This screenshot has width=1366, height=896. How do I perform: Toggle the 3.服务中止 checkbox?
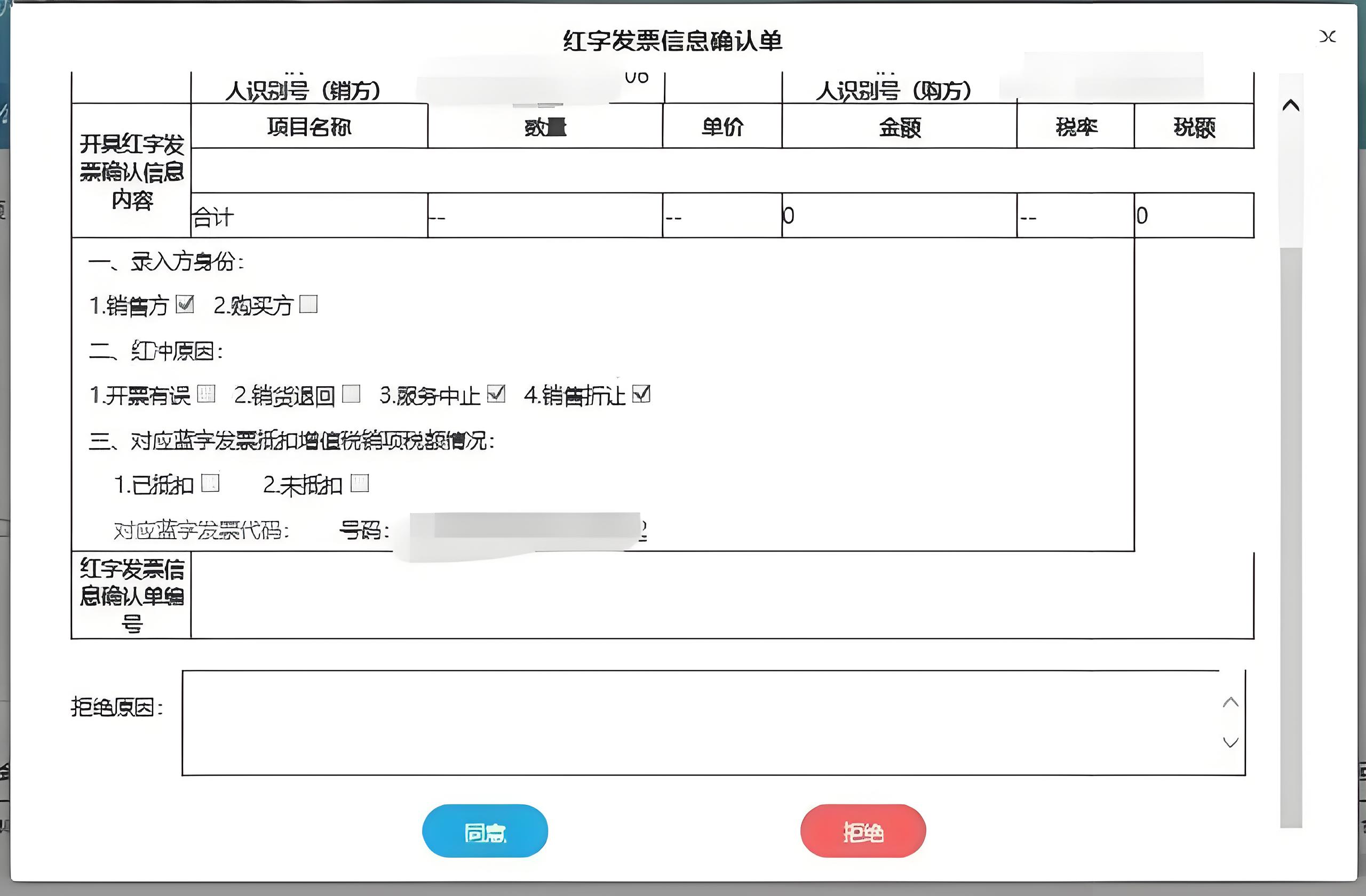[x=496, y=394]
